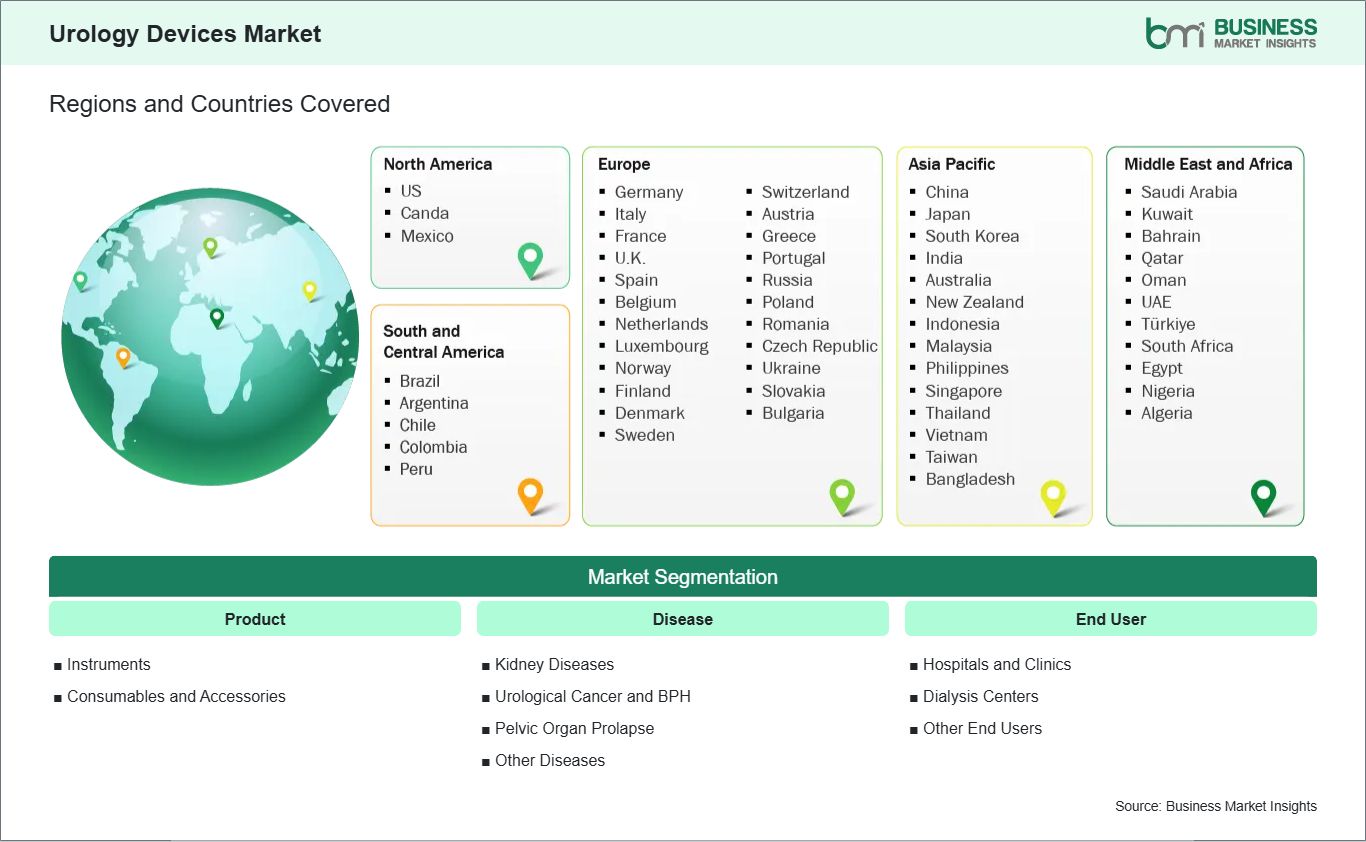This screenshot has height=842, width=1366.
Task: Select the End User tab
Action: pyautogui.click(x=1111, y=618)
